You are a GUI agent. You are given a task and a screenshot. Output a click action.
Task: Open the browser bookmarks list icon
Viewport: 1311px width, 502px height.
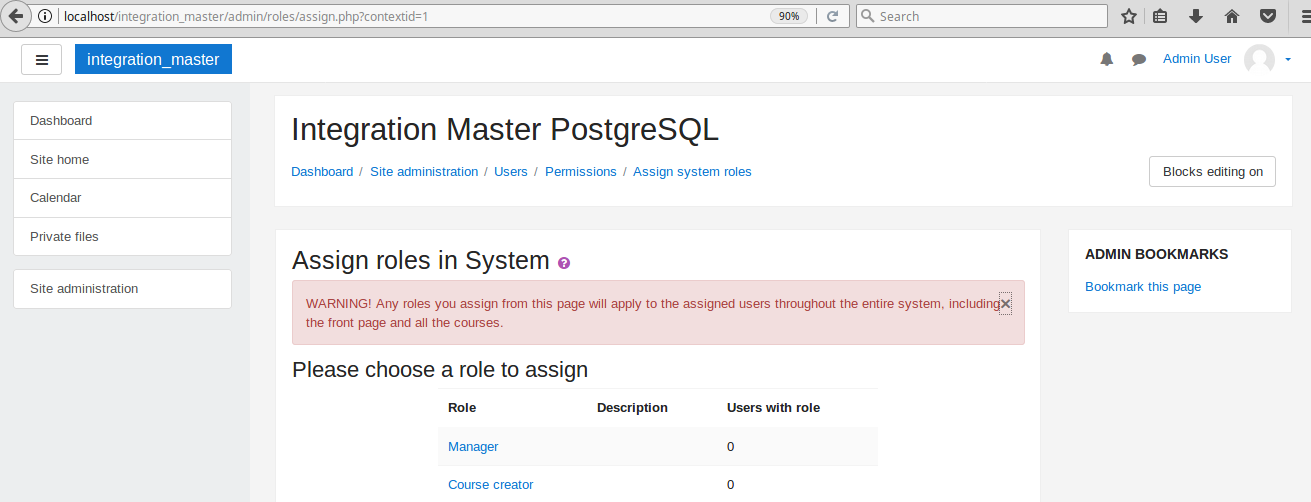click(1160, 16)
